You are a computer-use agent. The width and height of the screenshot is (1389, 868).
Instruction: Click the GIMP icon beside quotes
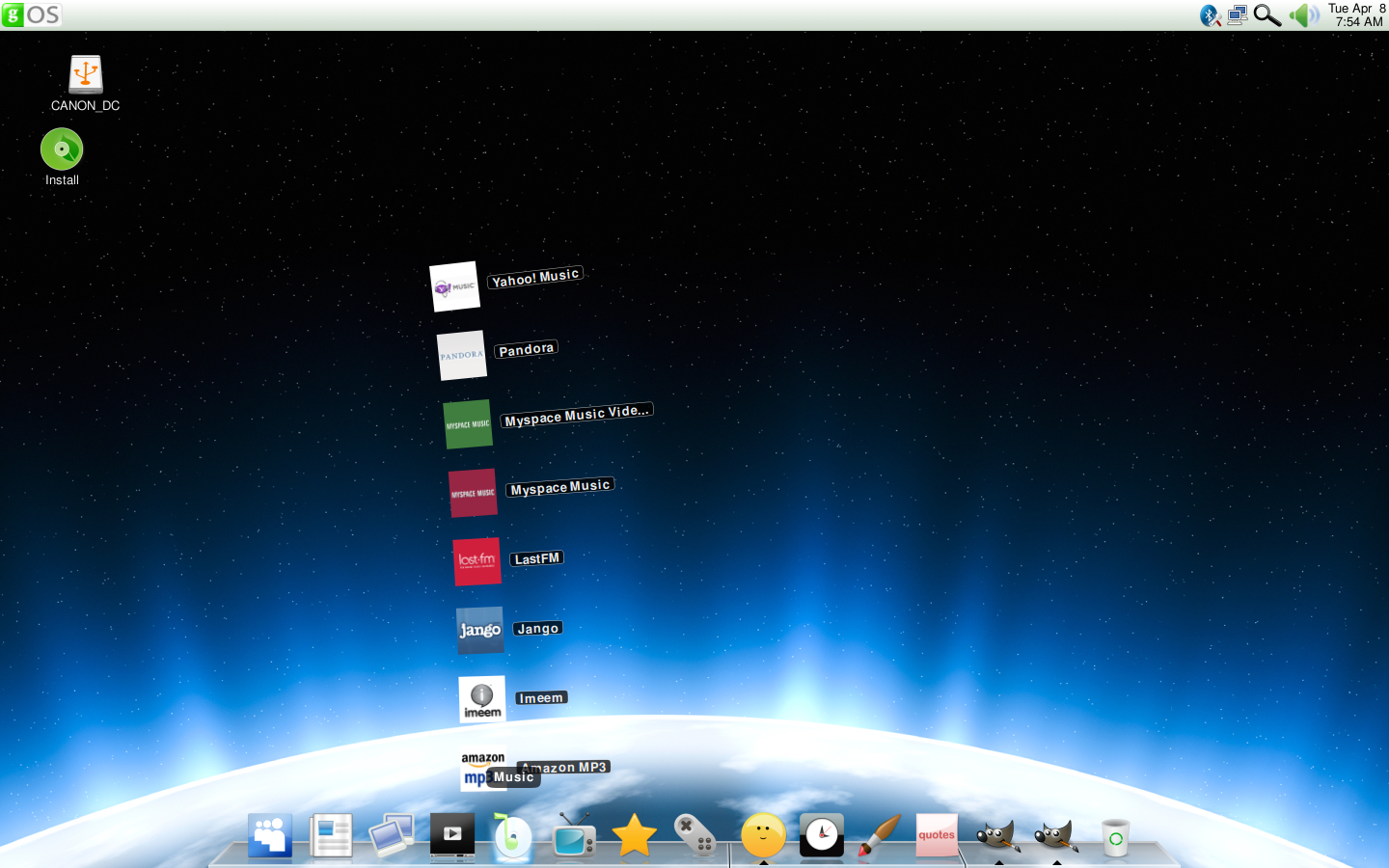click(998, 835)
